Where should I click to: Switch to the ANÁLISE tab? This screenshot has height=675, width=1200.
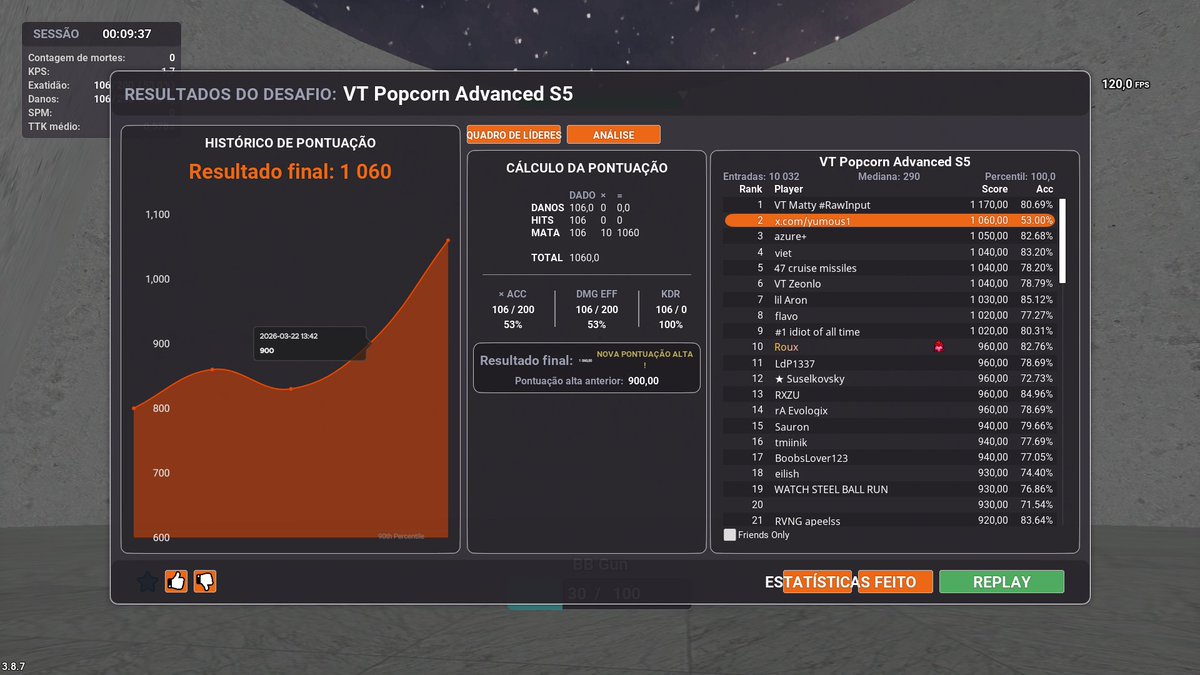click(614, 134)
